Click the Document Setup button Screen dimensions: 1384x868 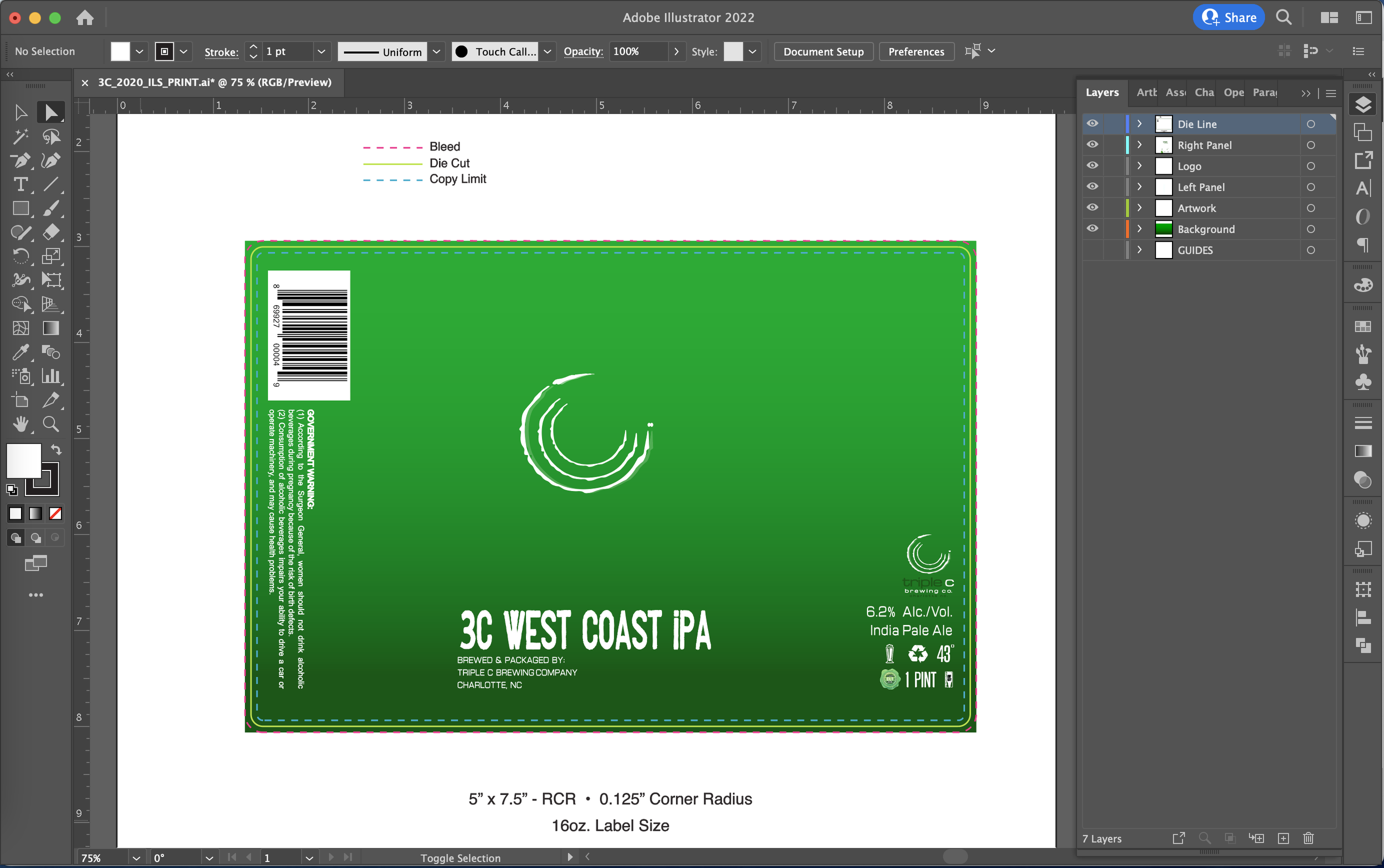823,51
